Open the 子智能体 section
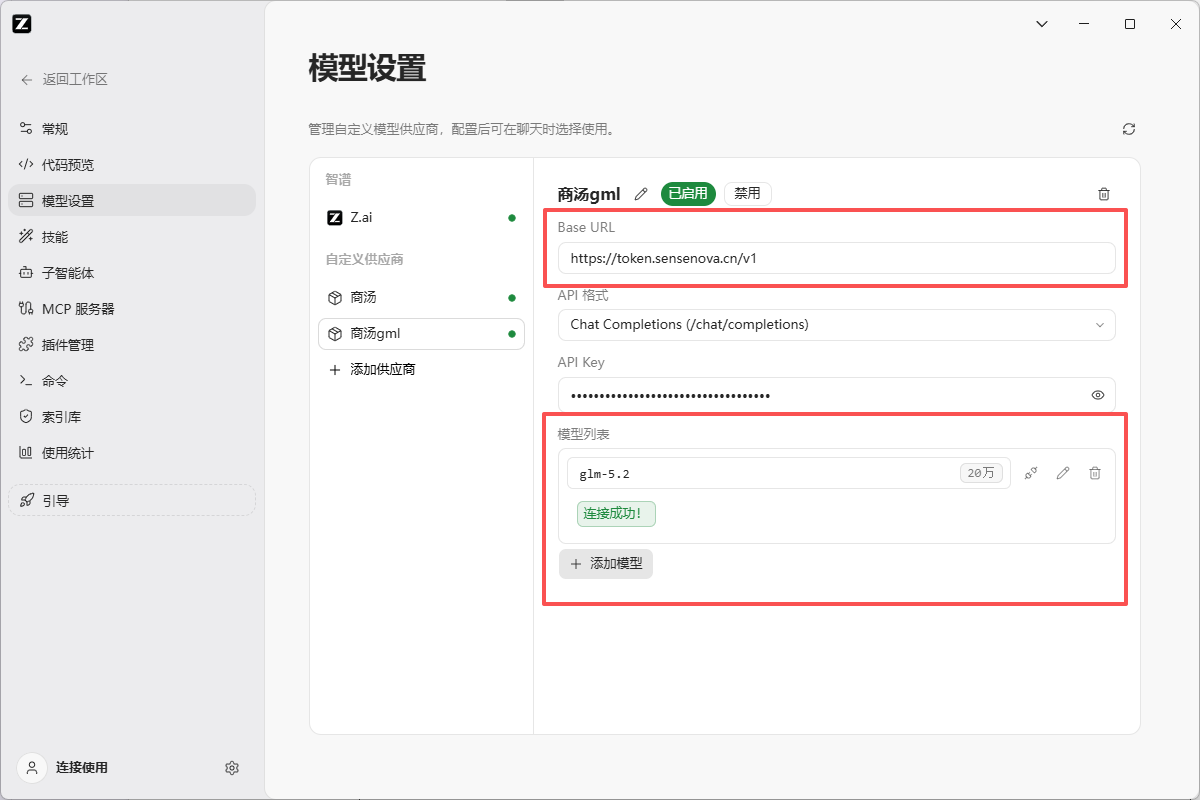 [x=132, y=273]
